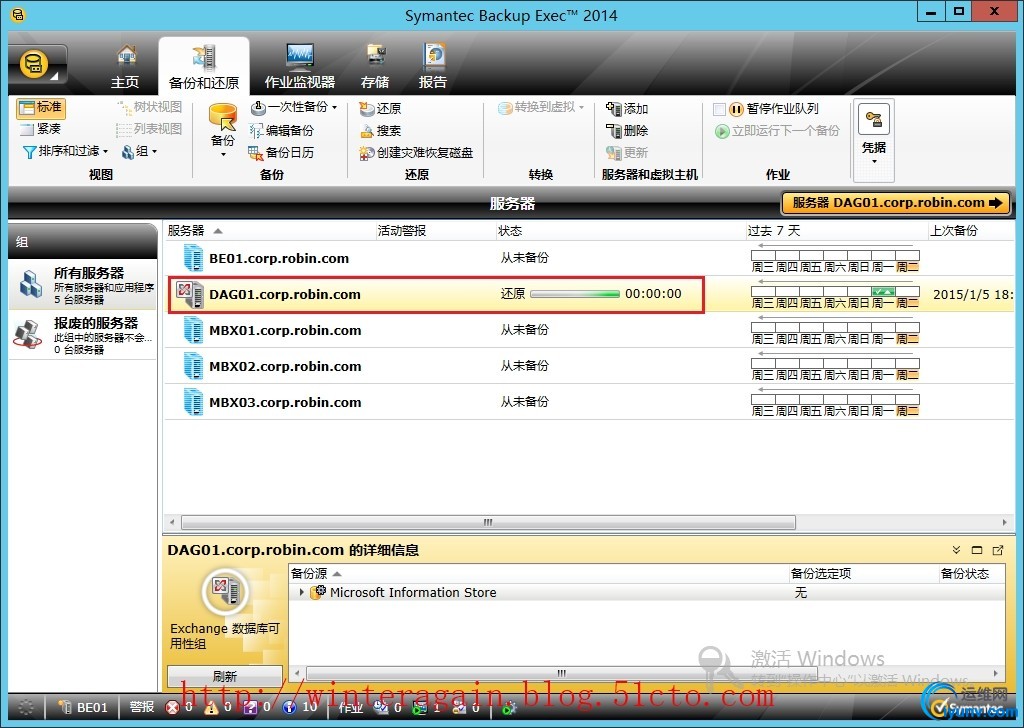The width and height of the screenshot is (1024, 728).
Task: Click the server list horizontal scrollbar
Action: [x=488, y=522]
